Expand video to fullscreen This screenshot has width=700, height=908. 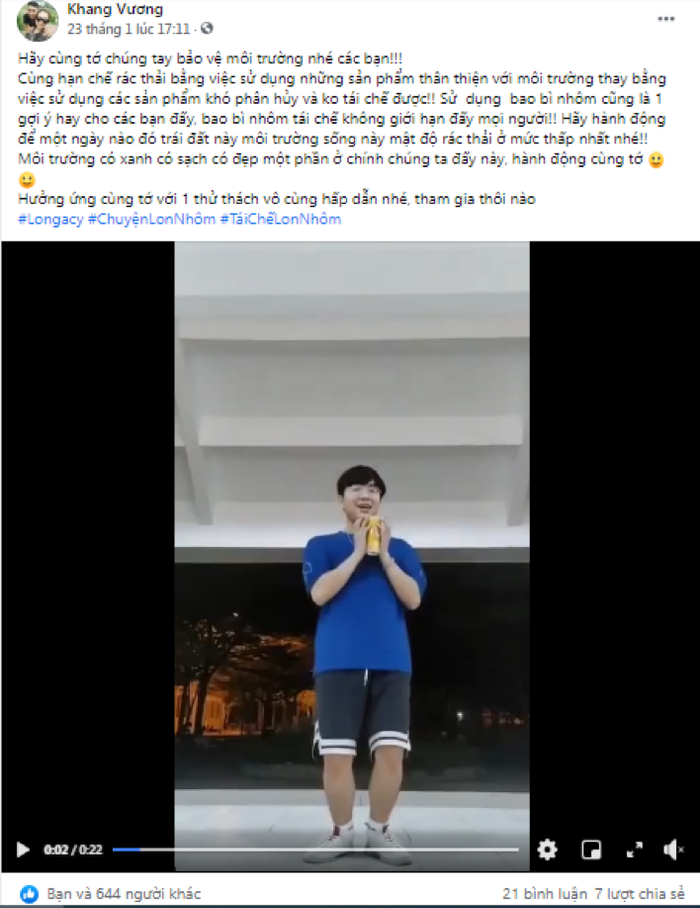pyautogui.click(x=635, y=850)
